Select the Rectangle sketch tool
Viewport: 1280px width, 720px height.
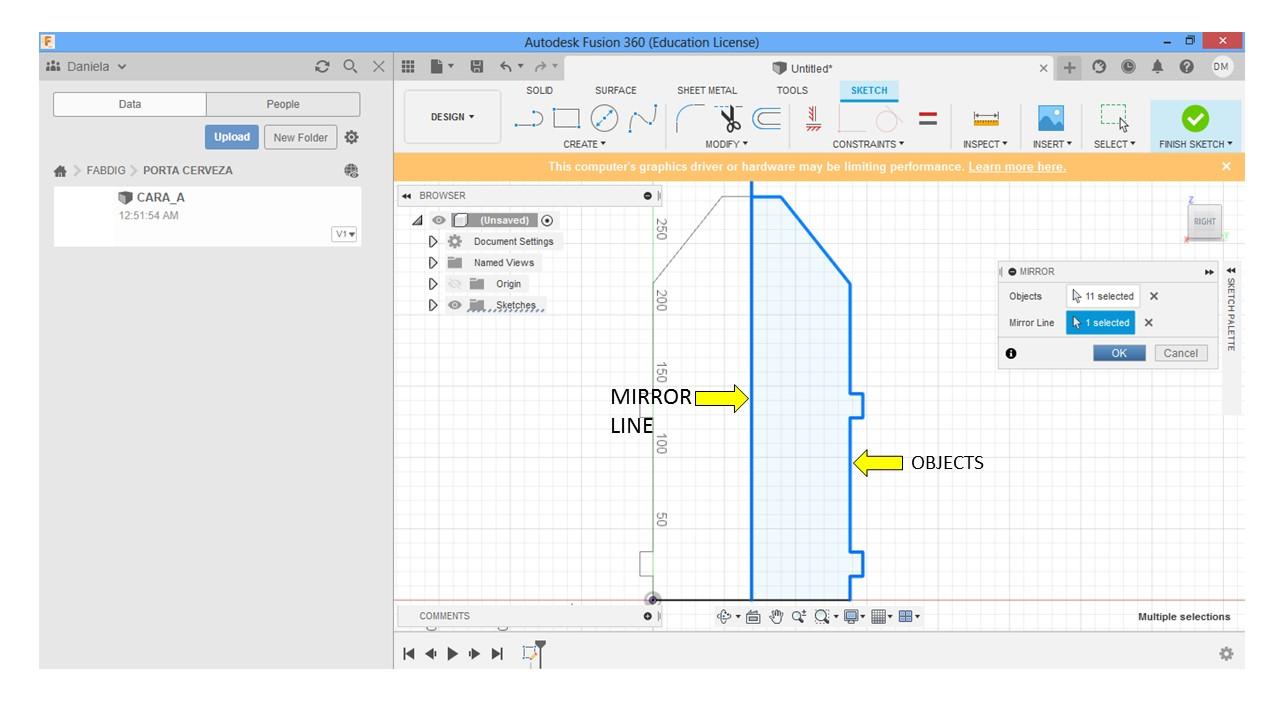coord(567,119)
